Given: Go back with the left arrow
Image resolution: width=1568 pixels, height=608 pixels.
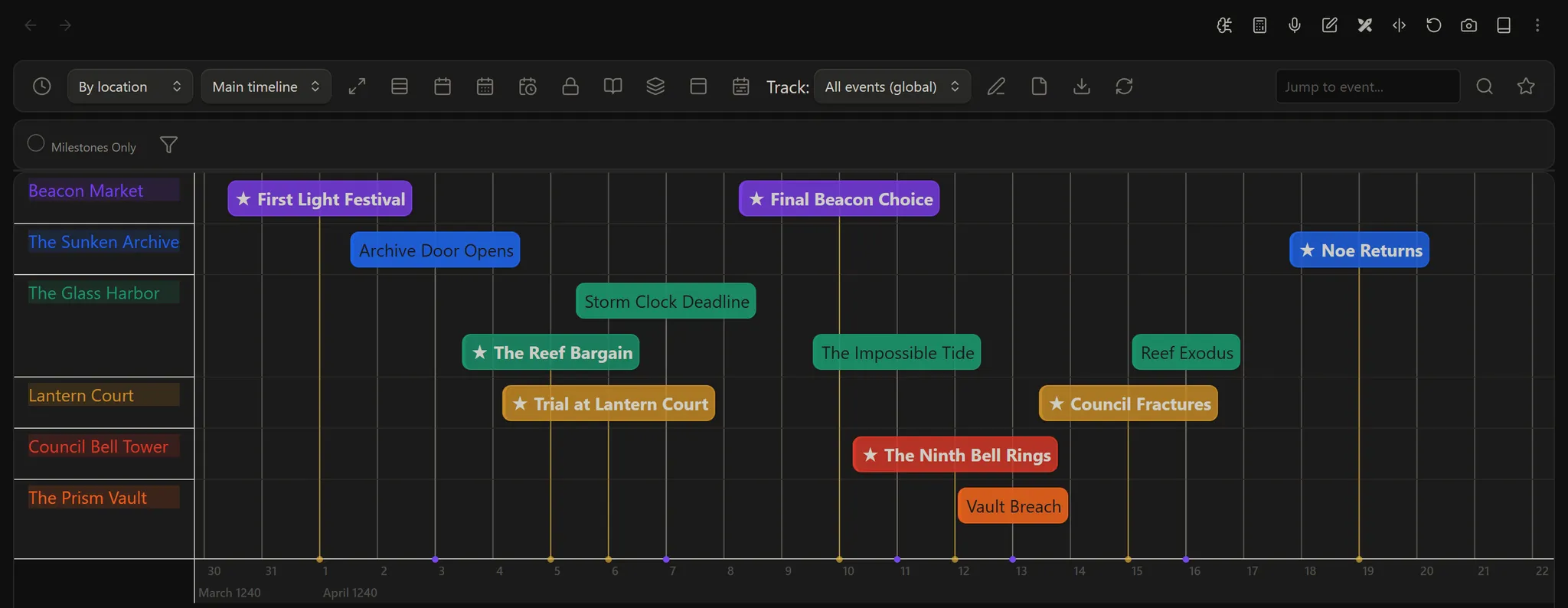Looking at the screenshot, I should pyautogui.click(x=31, y=25).
